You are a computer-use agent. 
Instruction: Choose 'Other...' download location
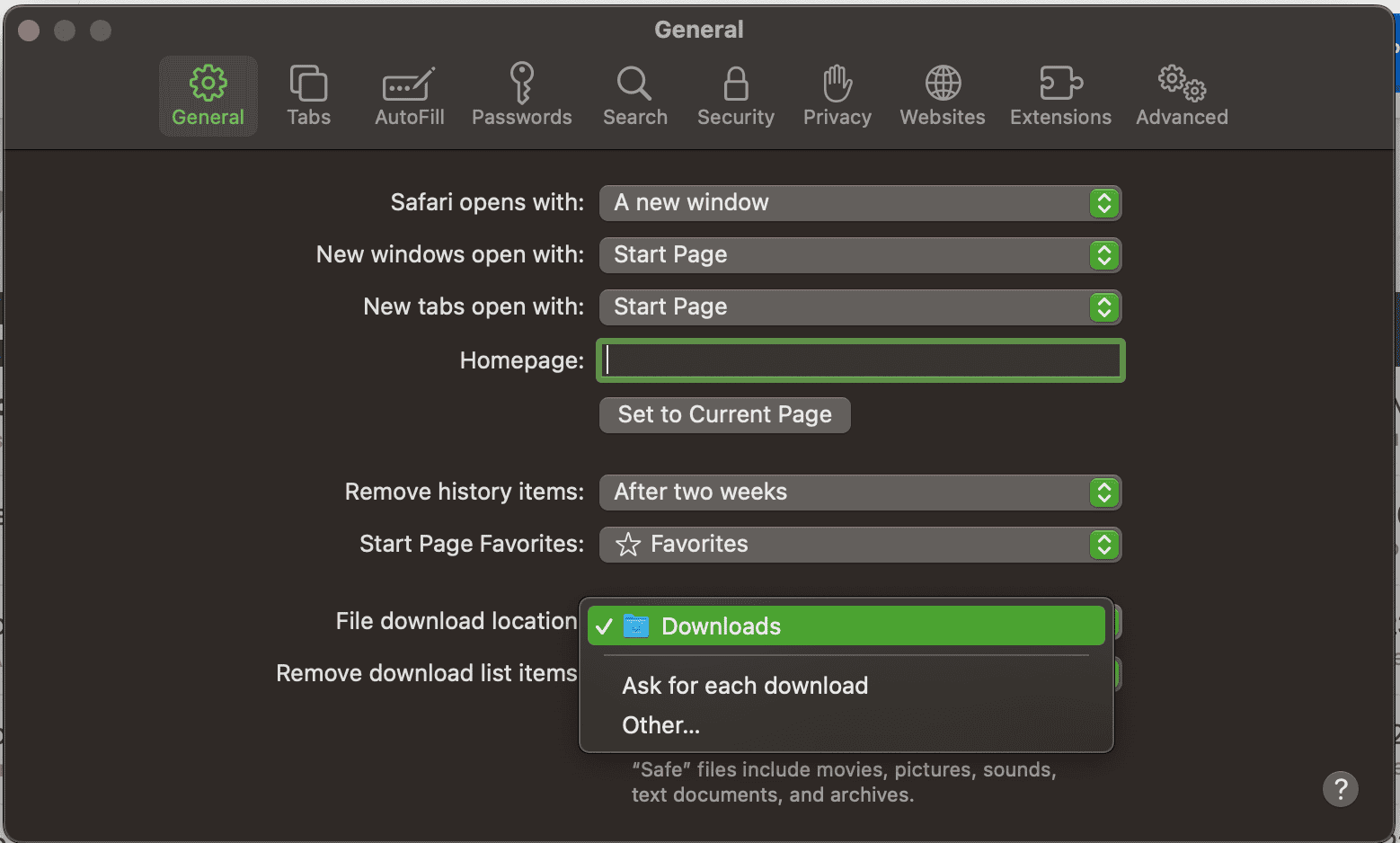pos(846,725)
